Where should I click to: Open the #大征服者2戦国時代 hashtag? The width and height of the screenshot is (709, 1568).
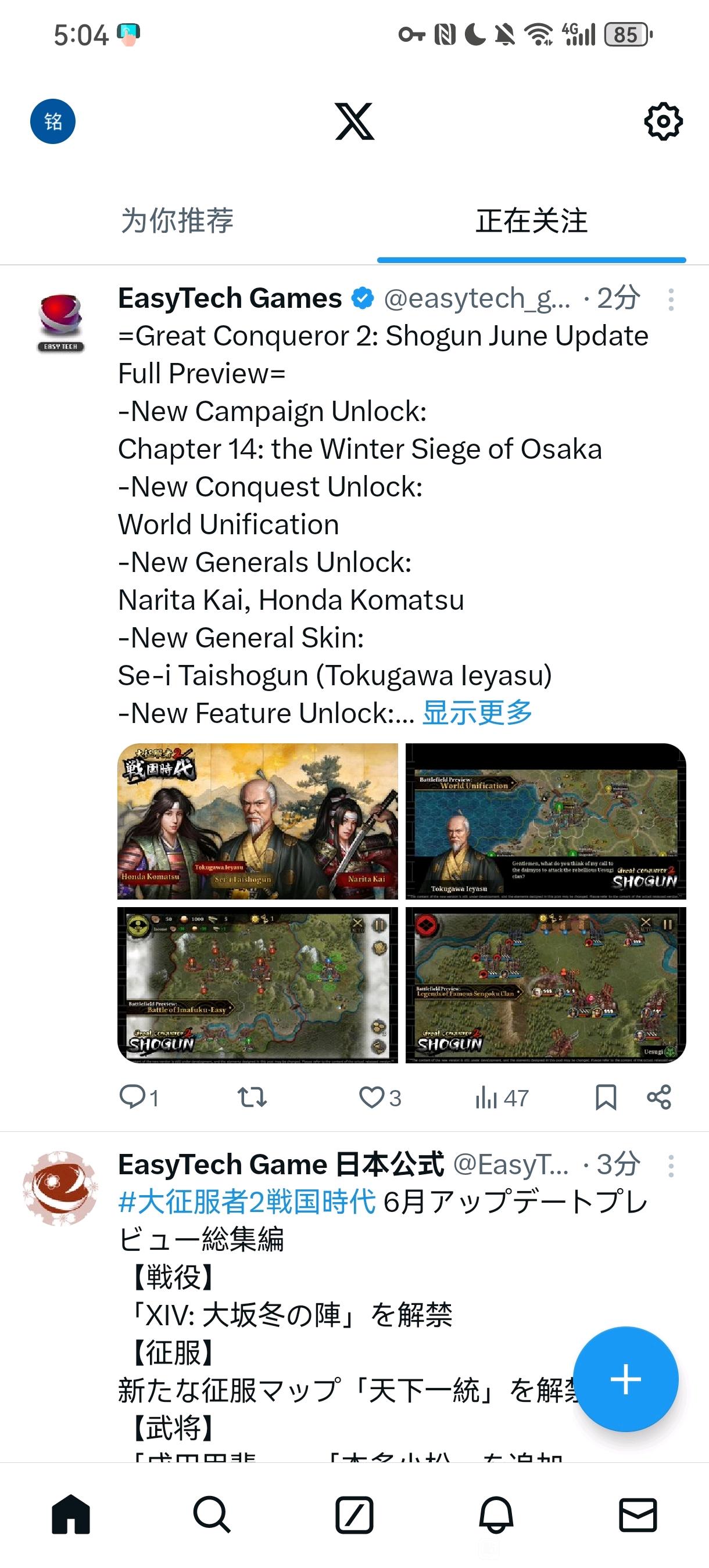pos(246,1202)
